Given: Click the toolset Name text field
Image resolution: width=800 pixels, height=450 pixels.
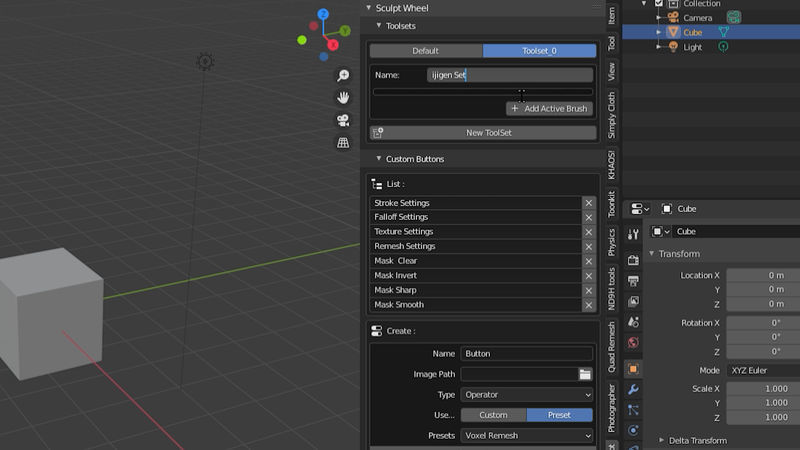Looking at the screenshot, I should pyautogui.click(x=510, y=75).
